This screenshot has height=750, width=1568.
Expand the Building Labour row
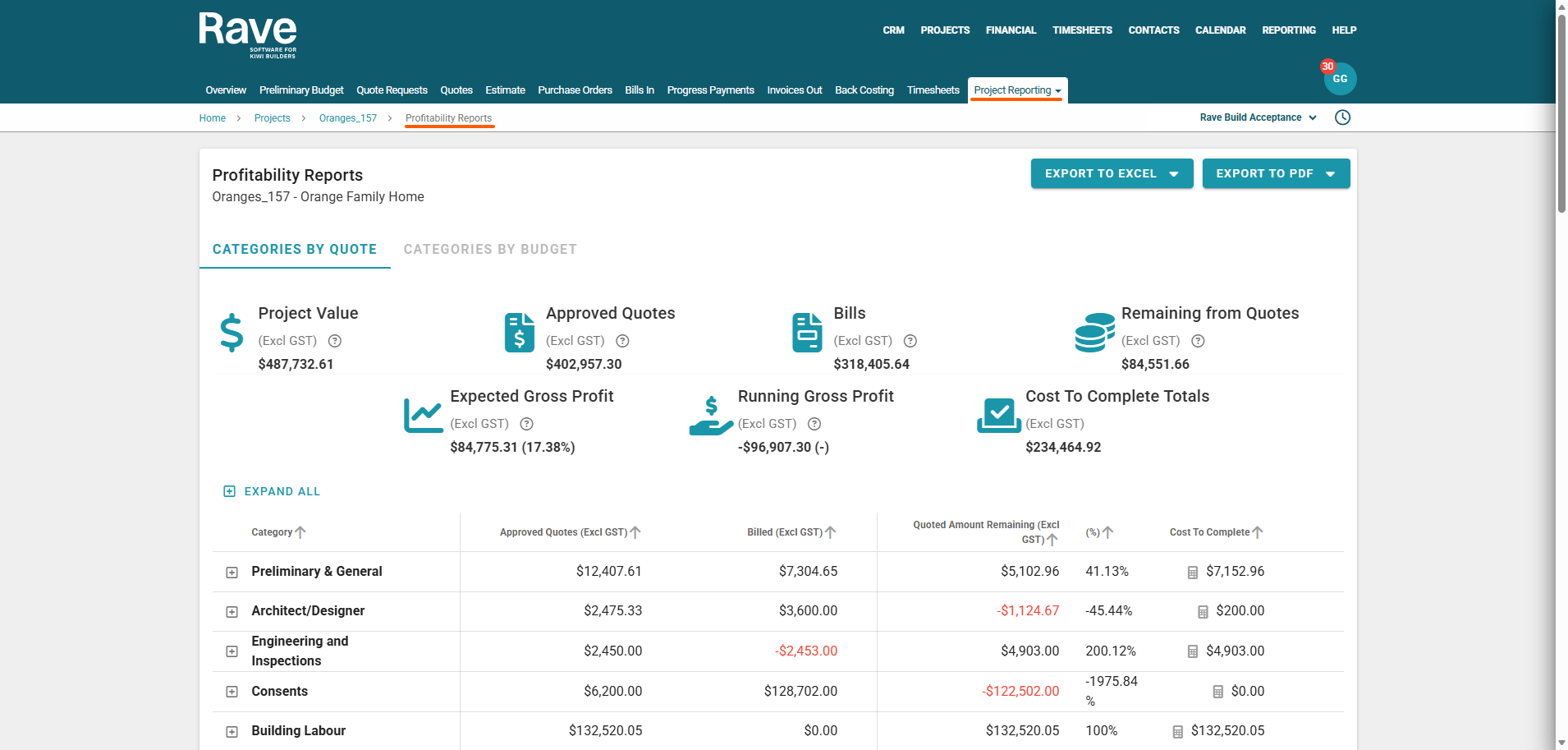(232, 732)
